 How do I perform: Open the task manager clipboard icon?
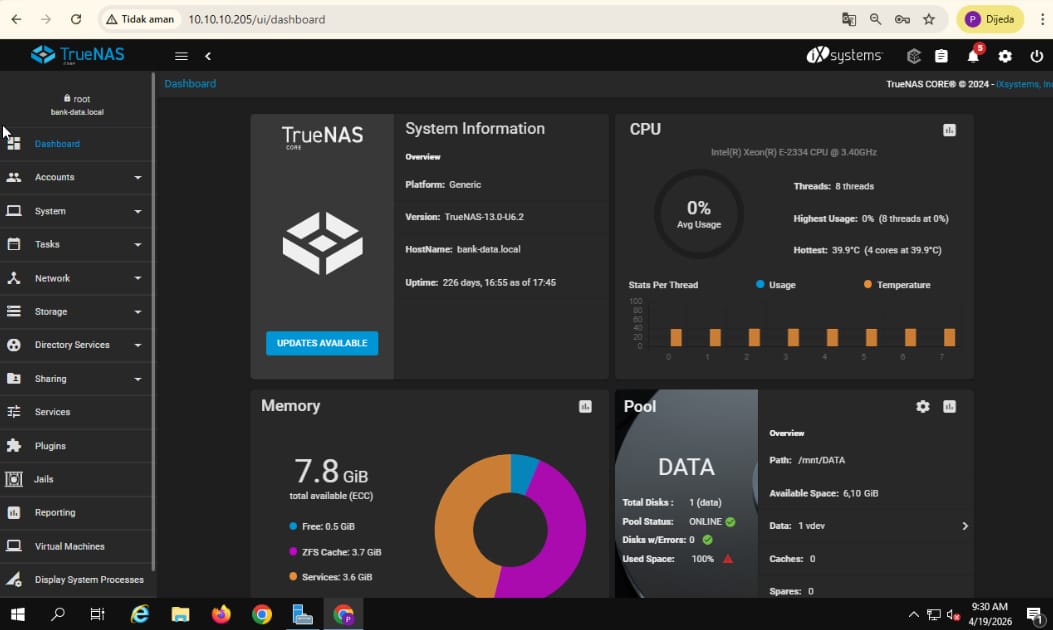tap(941, 57)
